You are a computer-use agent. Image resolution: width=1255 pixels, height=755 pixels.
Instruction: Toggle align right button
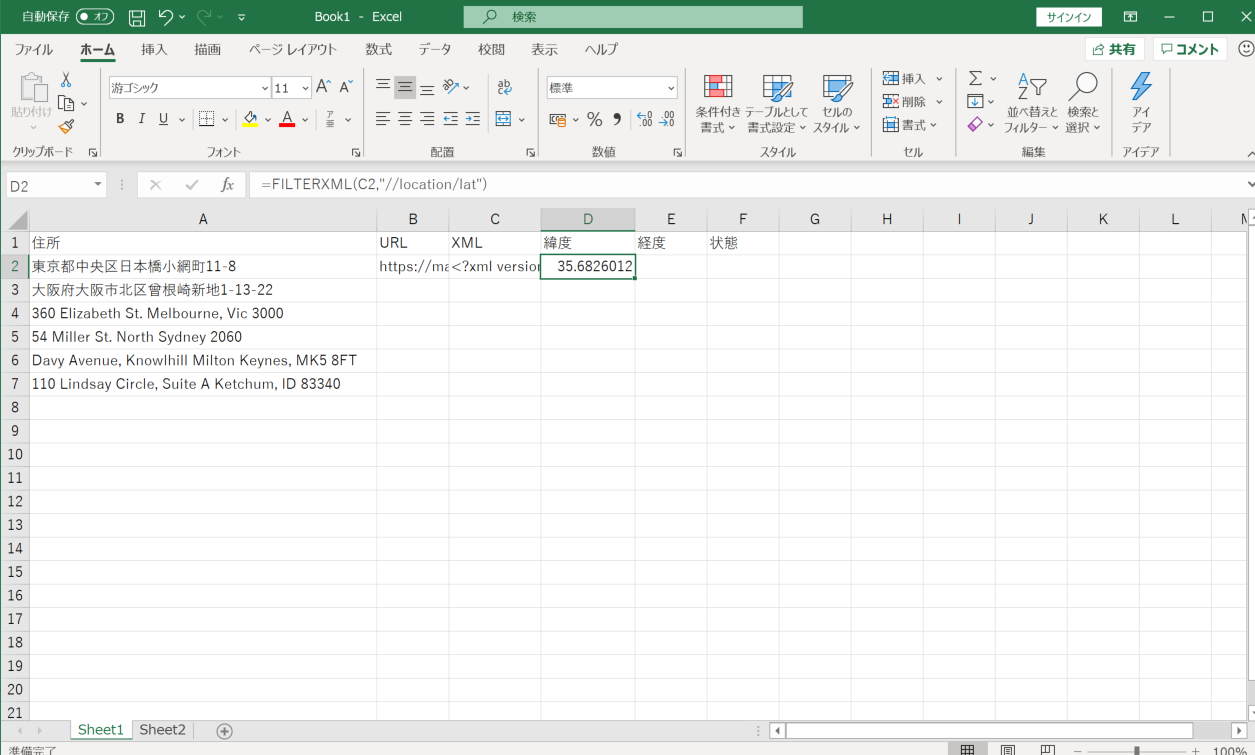pyautogui.click(x=427, y=119)
